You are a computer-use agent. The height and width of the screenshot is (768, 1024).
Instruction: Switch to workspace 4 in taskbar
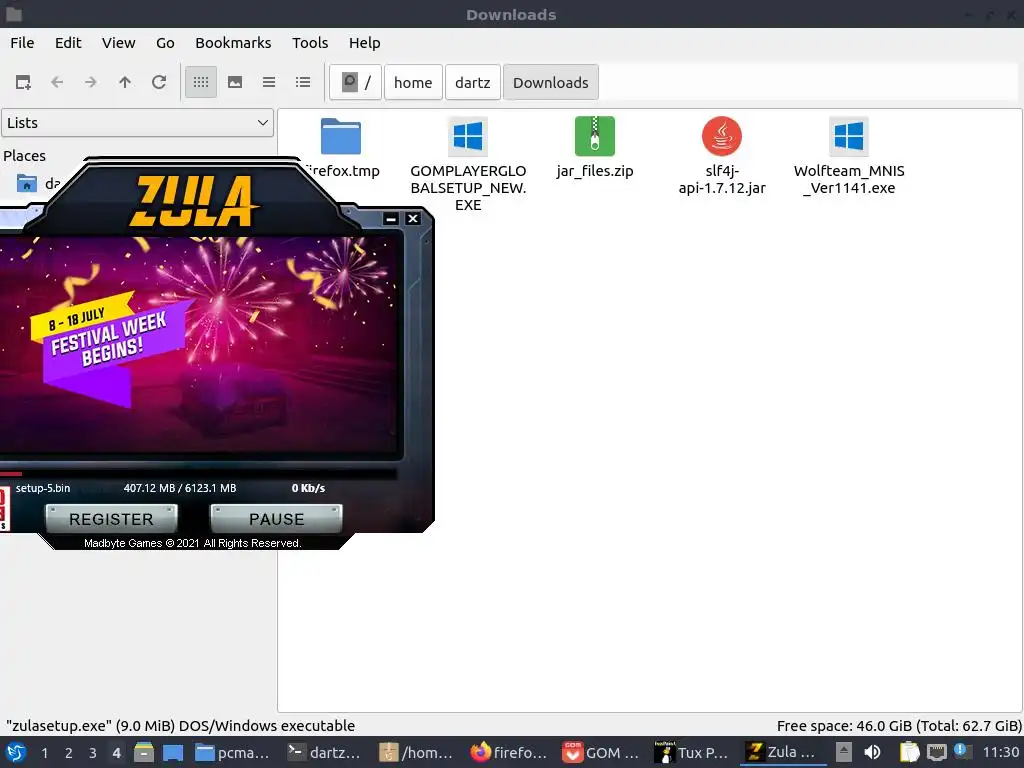click(117, 753)
